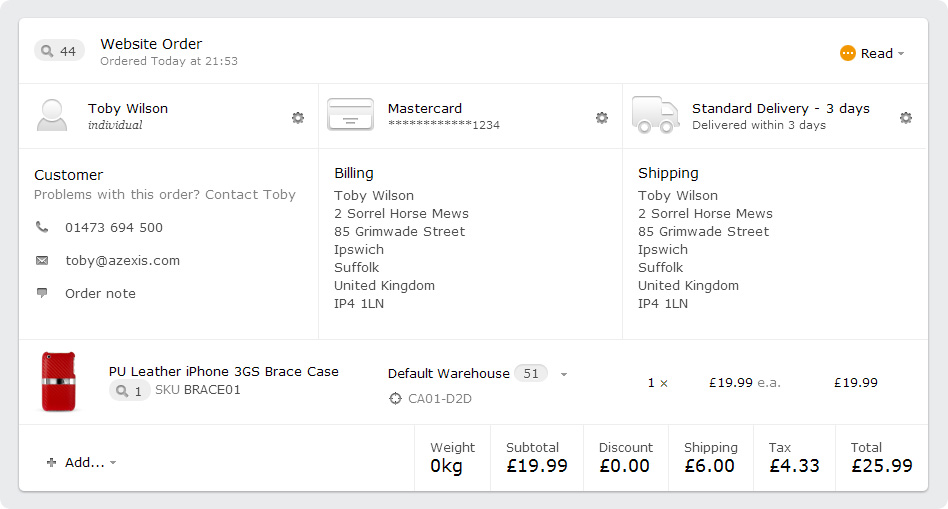
Task: Click the delivery truck icon
Action: pos(655,115)
